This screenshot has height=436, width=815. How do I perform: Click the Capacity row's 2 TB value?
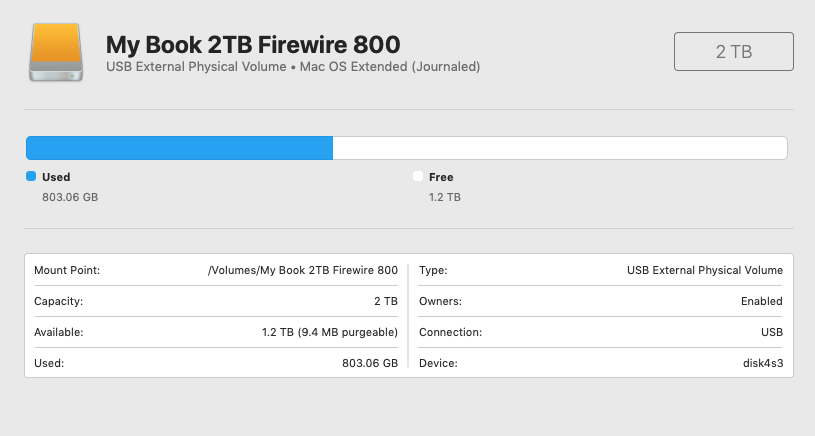pyautogui.click(x=386, y=301)
